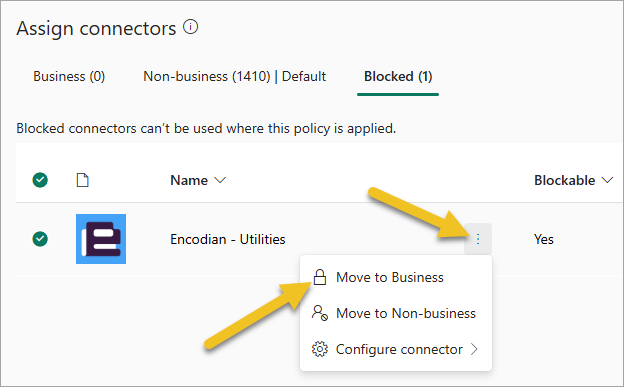Click the document type column header icon
Viewport: 624px width, 387px height.
(x=82, y=180)
